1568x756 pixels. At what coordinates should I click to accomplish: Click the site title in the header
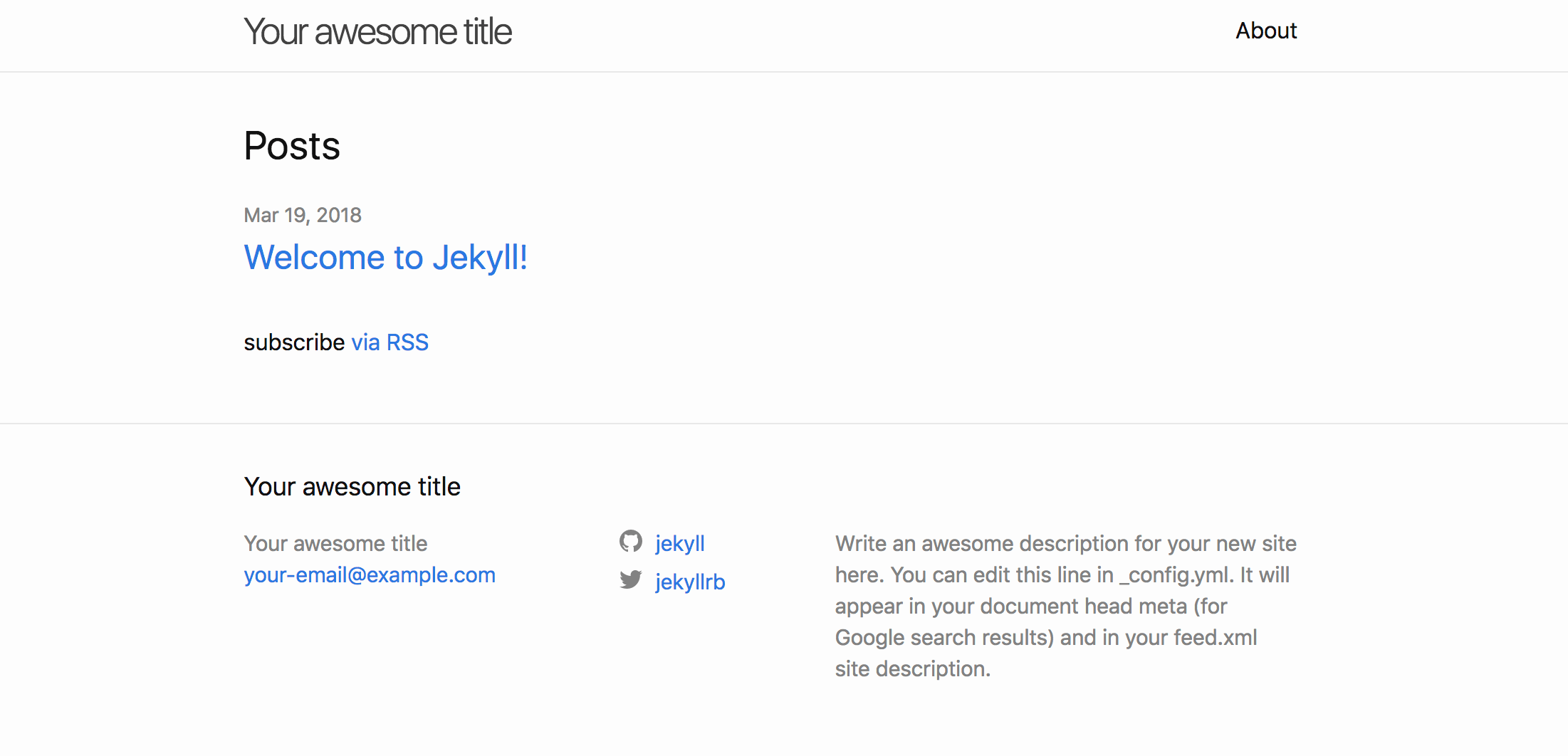click(x=377, y=32)
